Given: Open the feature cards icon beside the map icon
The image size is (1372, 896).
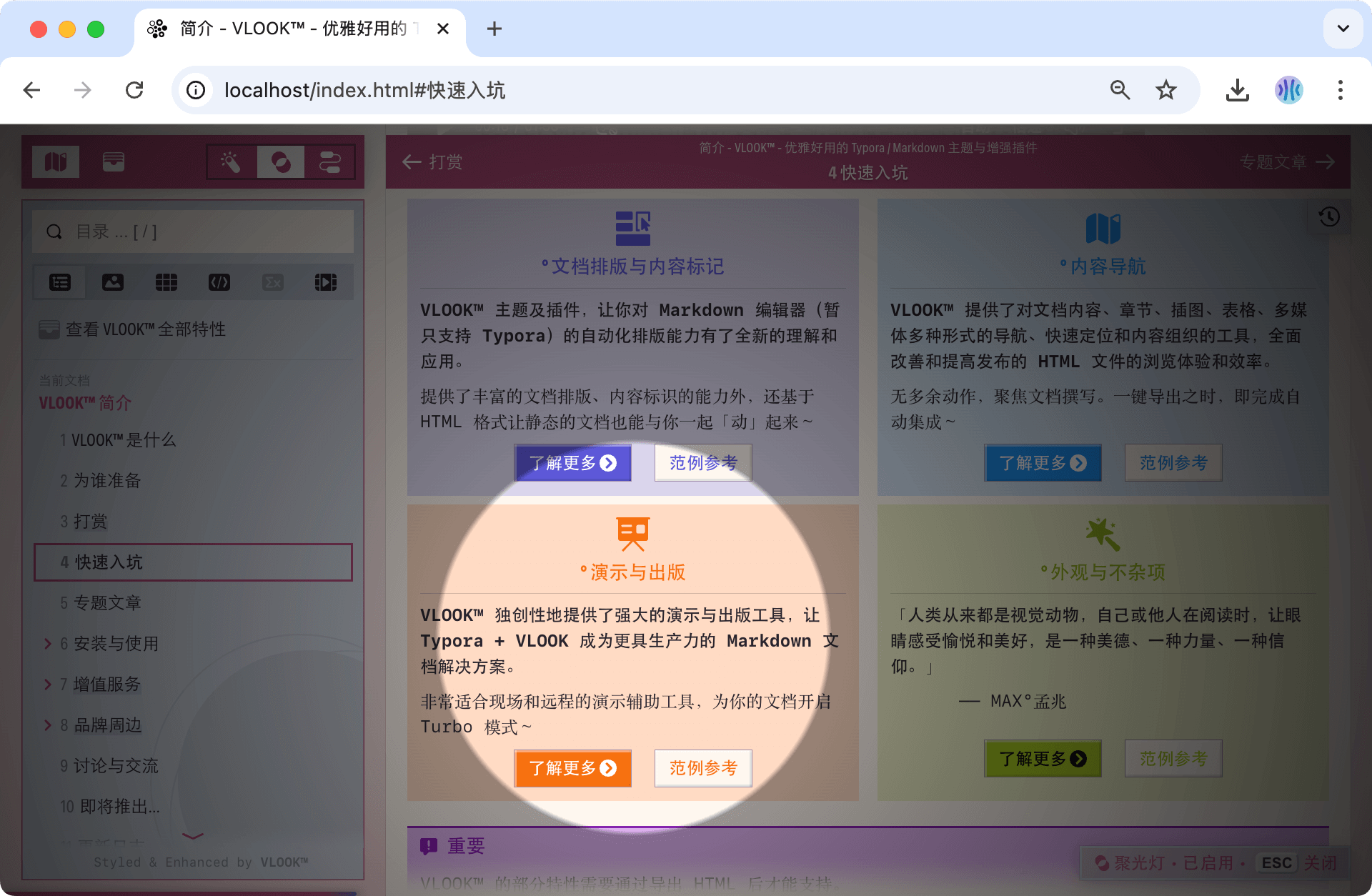Looking at the screenshot, I should pyautogui.click(x=113, y=161).
